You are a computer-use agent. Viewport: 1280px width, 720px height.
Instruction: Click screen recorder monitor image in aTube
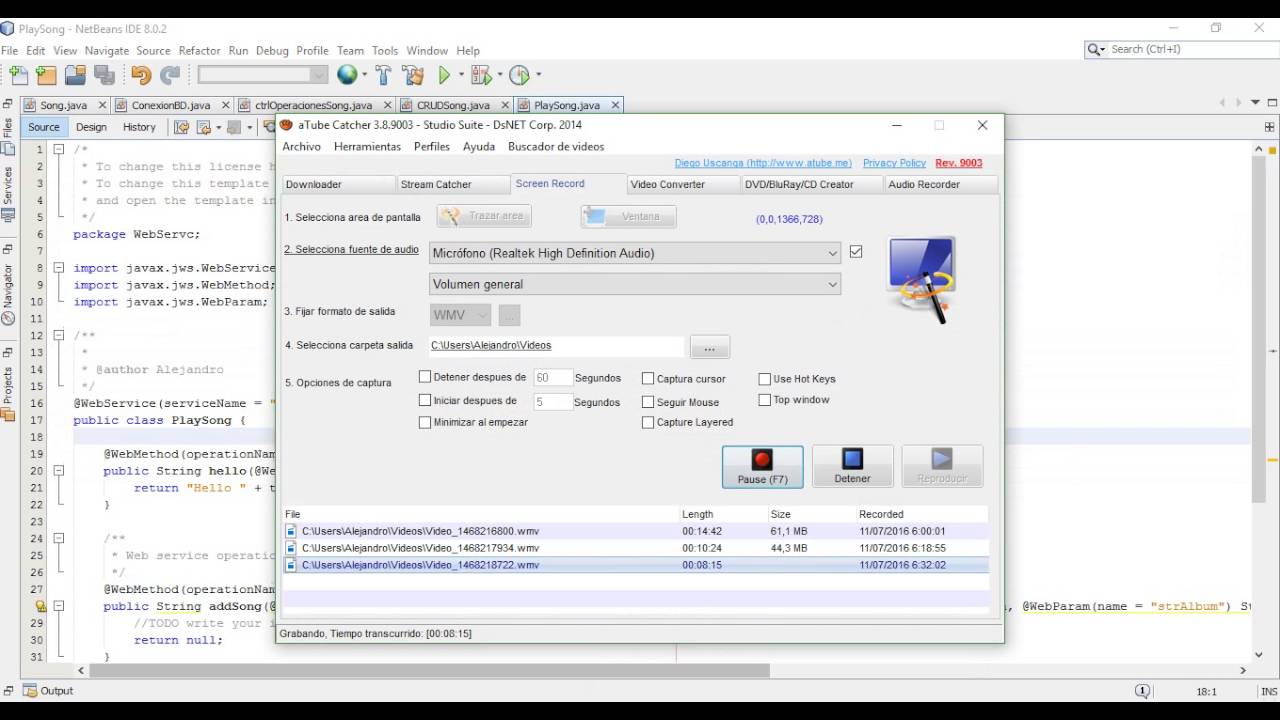click(x=921, y=279)
